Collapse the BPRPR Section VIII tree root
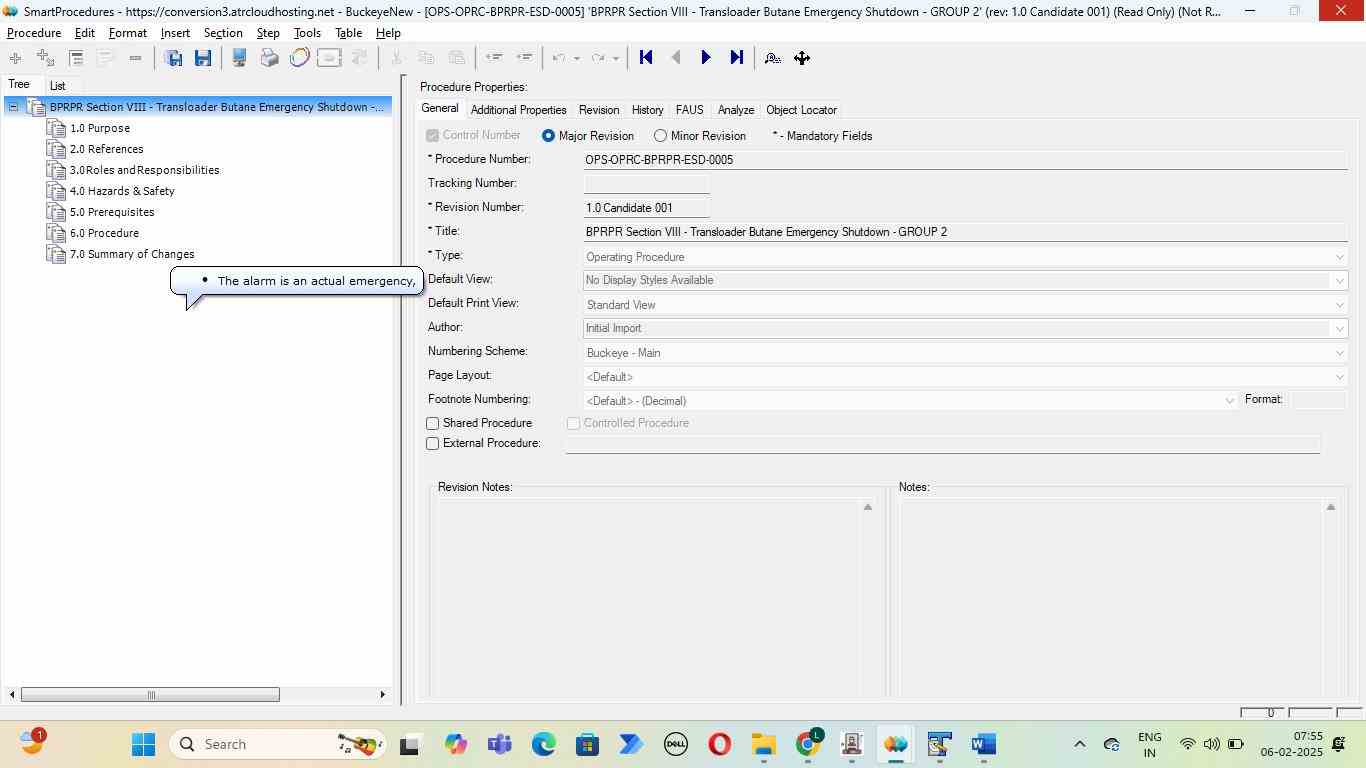The height and width of the screenshot is (768, 1366). [13, 107]
